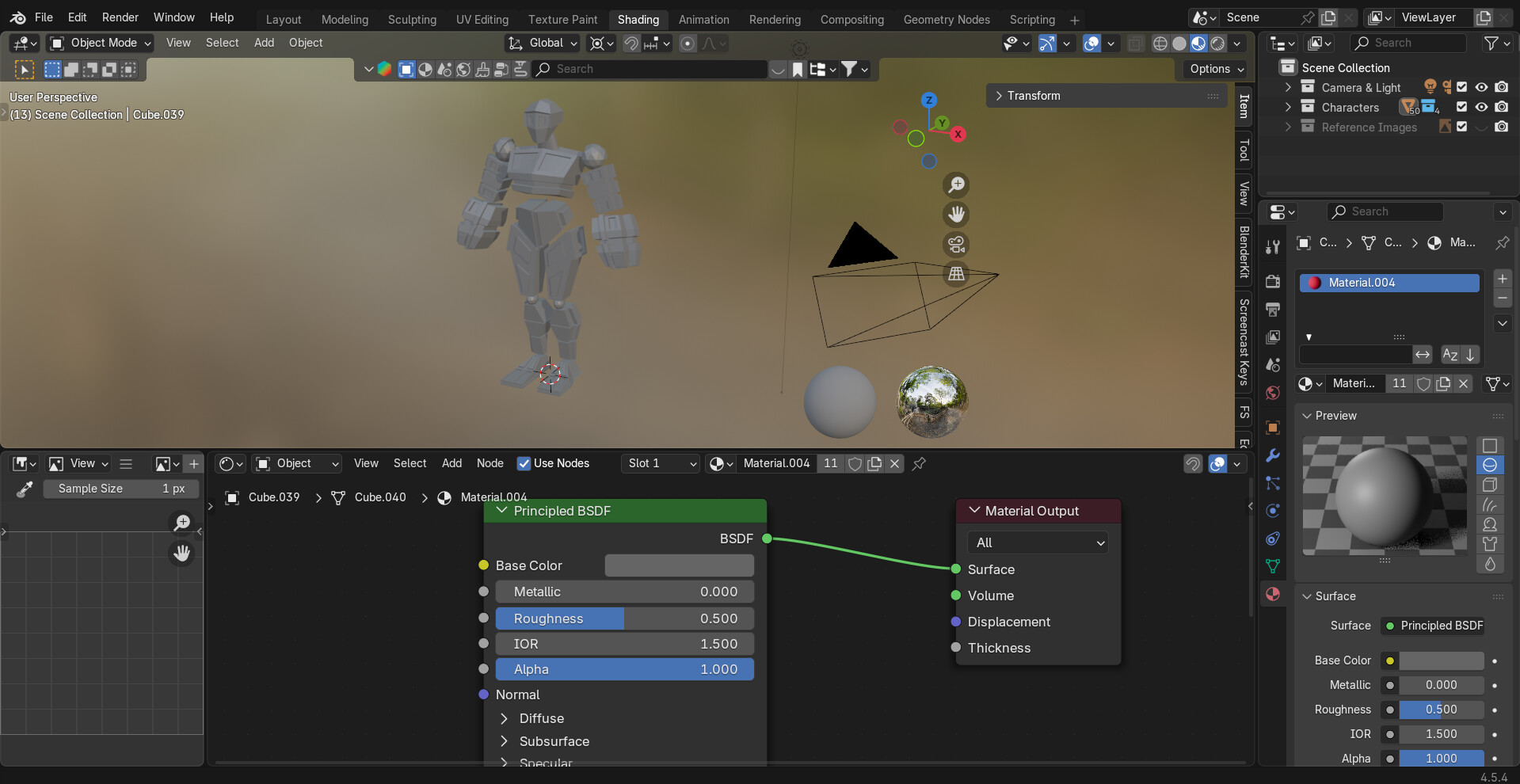Click the outliner Search field
The height and width of the screenshot is (784, 1520).
pyautogui.click(x=1408, y=43)
